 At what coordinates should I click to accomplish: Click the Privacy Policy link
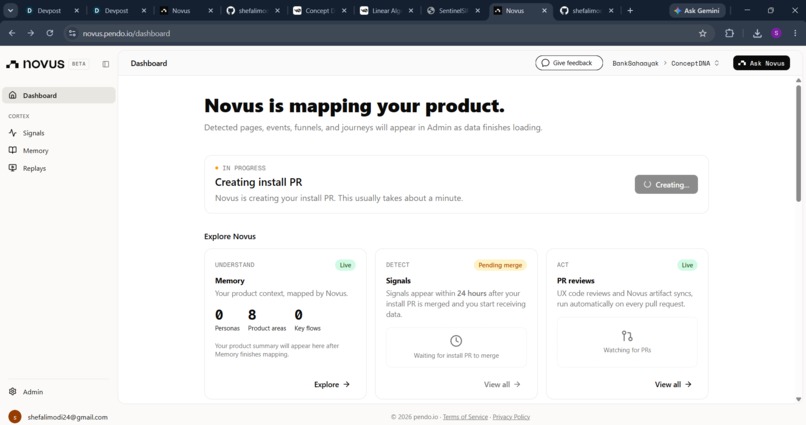511,417
